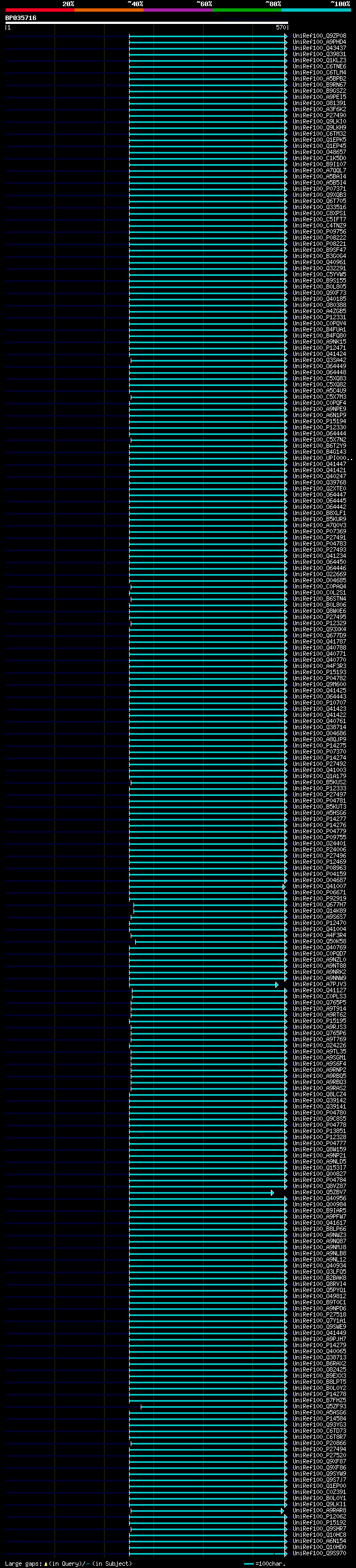Click UniRef100_A9PEI5 label
356x1568 pixels.
click(319, 97)
